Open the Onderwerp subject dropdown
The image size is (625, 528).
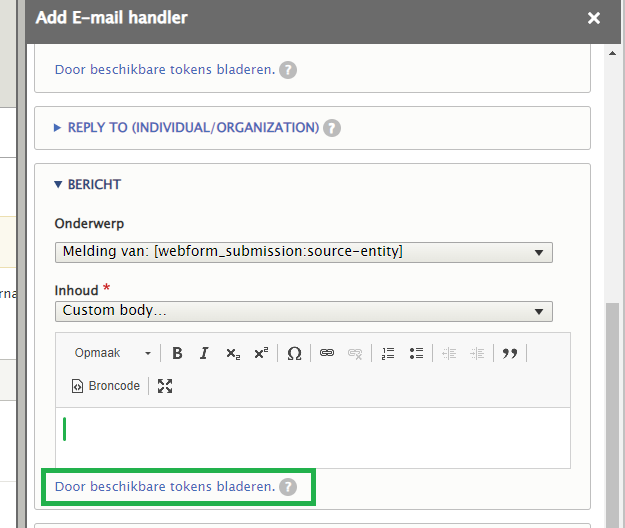pyautogui.click(x=303, y=252)
